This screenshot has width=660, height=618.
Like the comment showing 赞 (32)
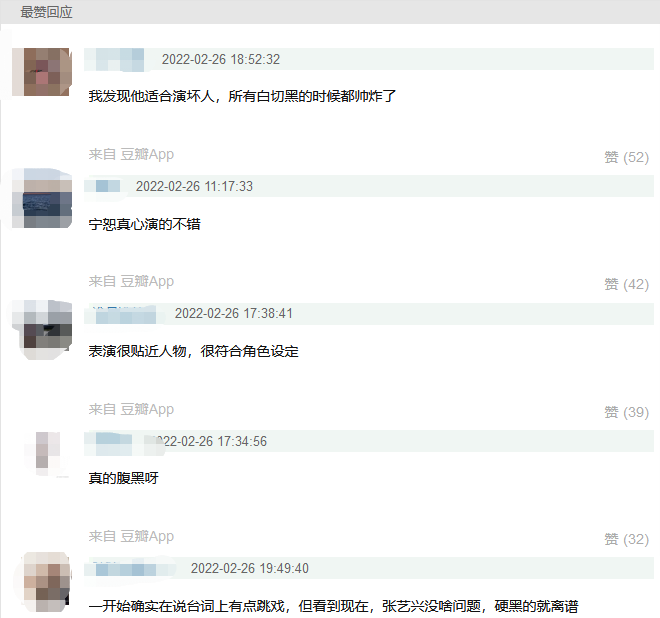point(626,539)
